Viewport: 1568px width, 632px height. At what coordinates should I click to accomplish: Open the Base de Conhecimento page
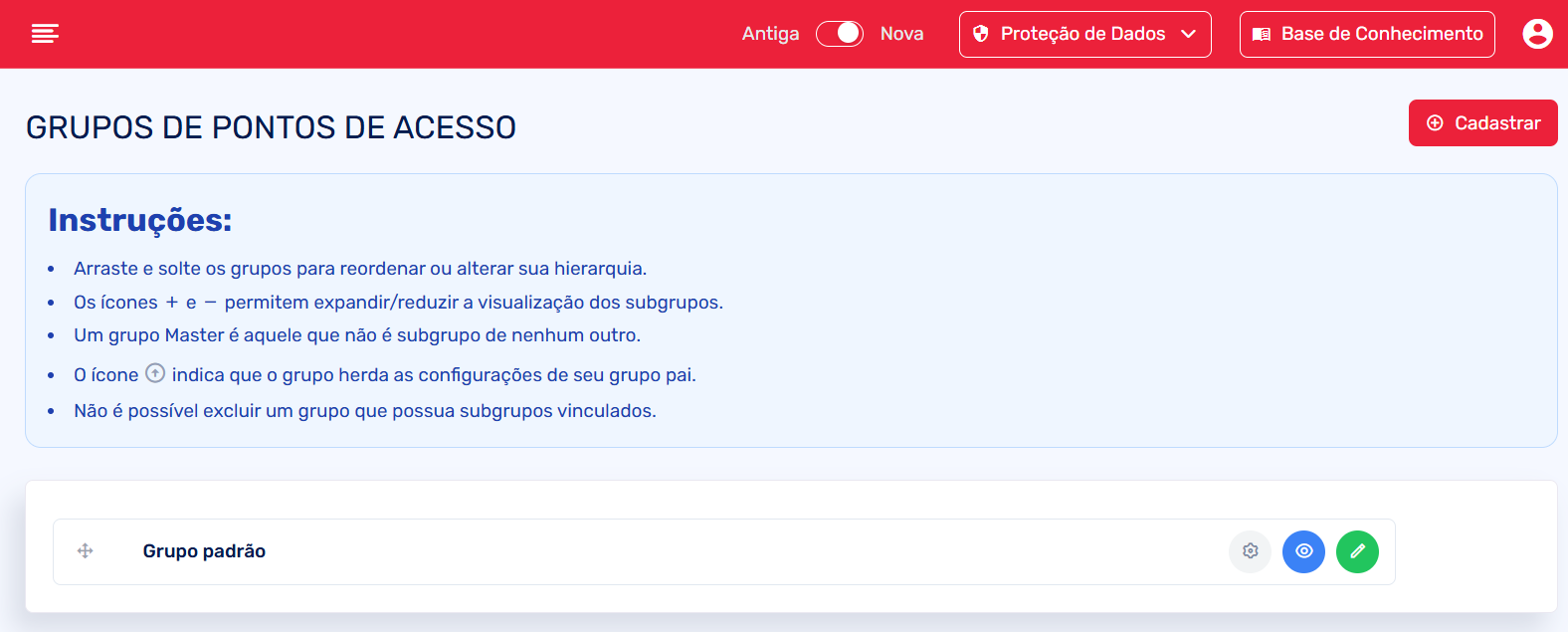1381,34
